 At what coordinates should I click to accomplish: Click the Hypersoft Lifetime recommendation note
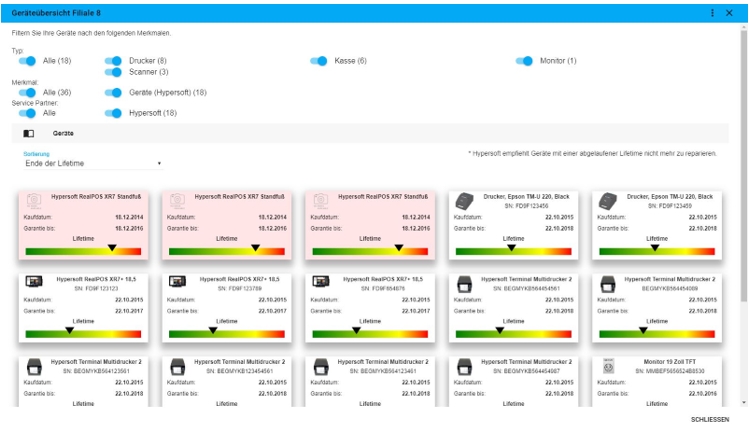tap(592, 153)
